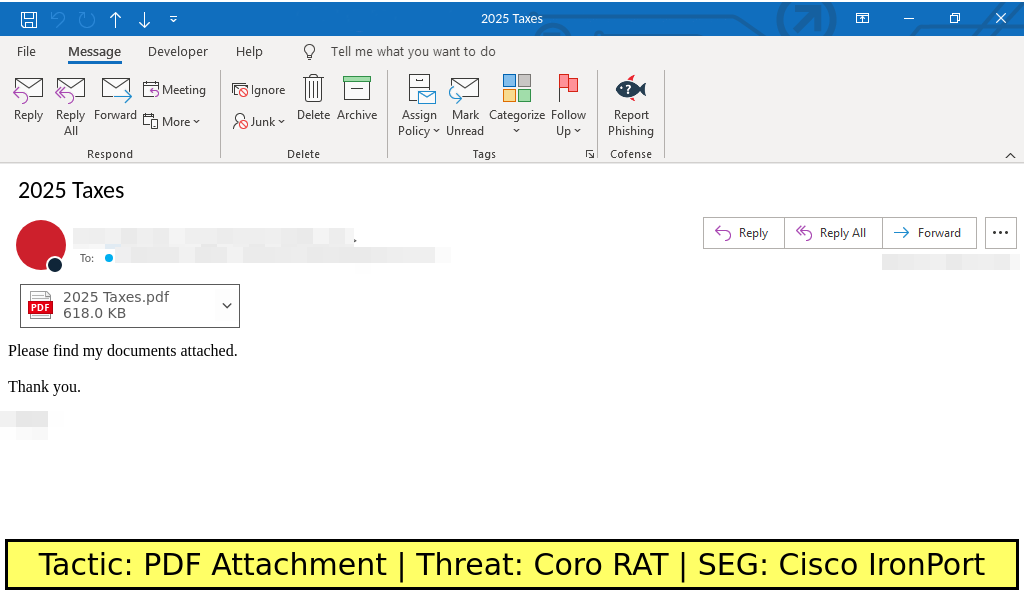Open the Junk dropdown menu
Viewport: 1024px width, 595px height.
tap(259, 121)
